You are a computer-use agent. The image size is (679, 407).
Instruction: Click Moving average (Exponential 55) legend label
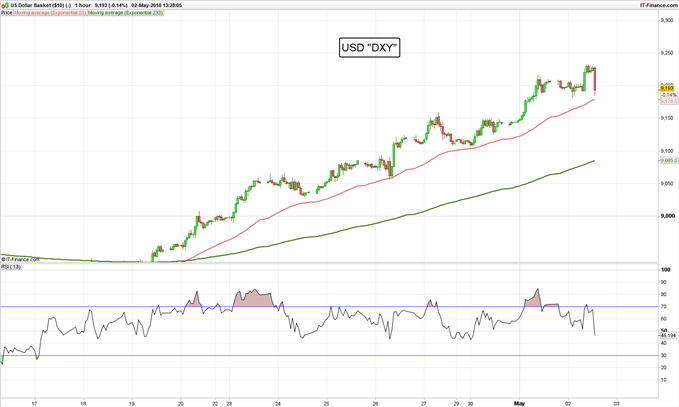(50, 13)
